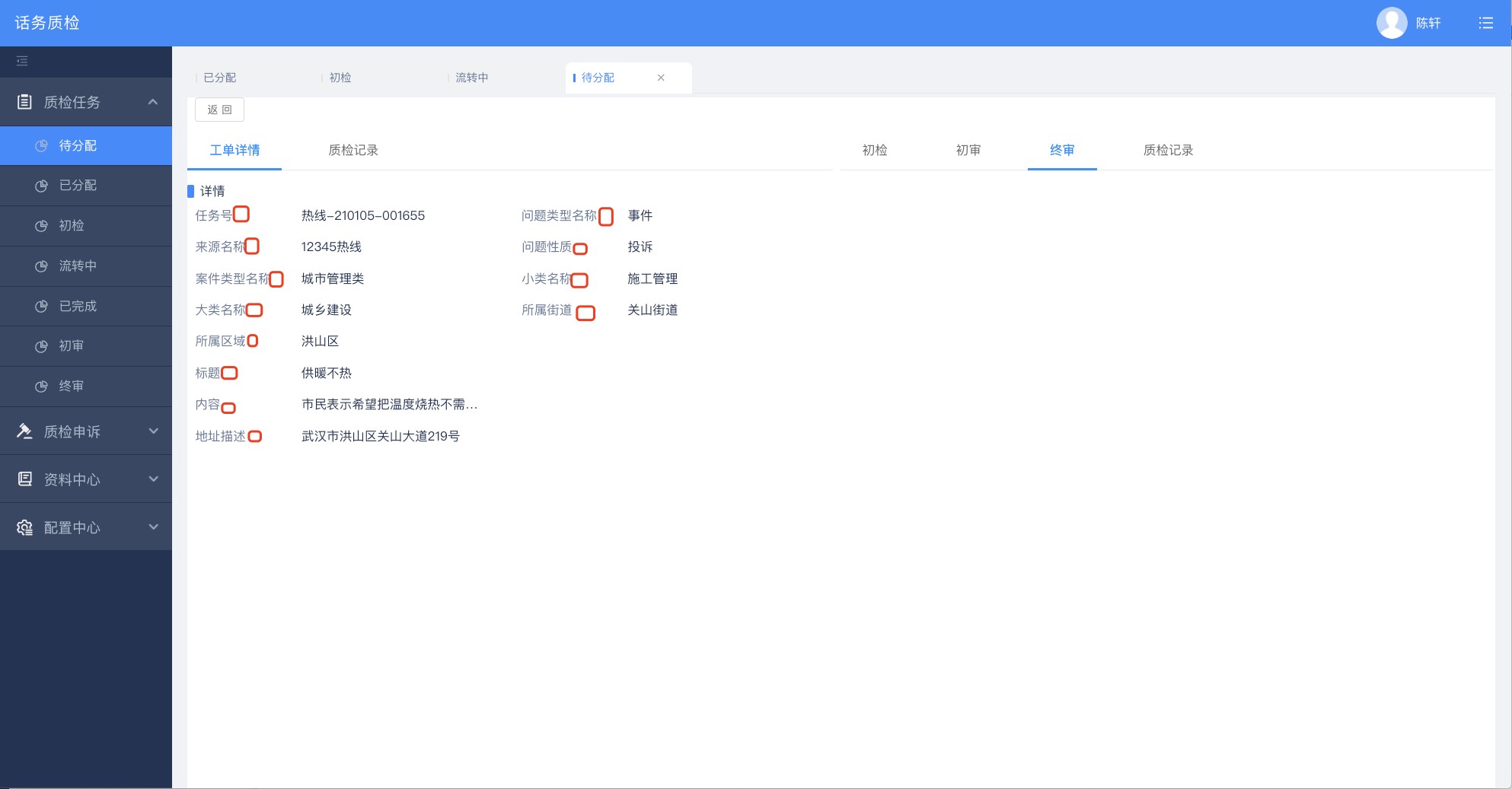1512x789 pixels.
Task: Open 质检记录 tab next to 工单详情
Action: pyautogui.click(x=353, y=150)
